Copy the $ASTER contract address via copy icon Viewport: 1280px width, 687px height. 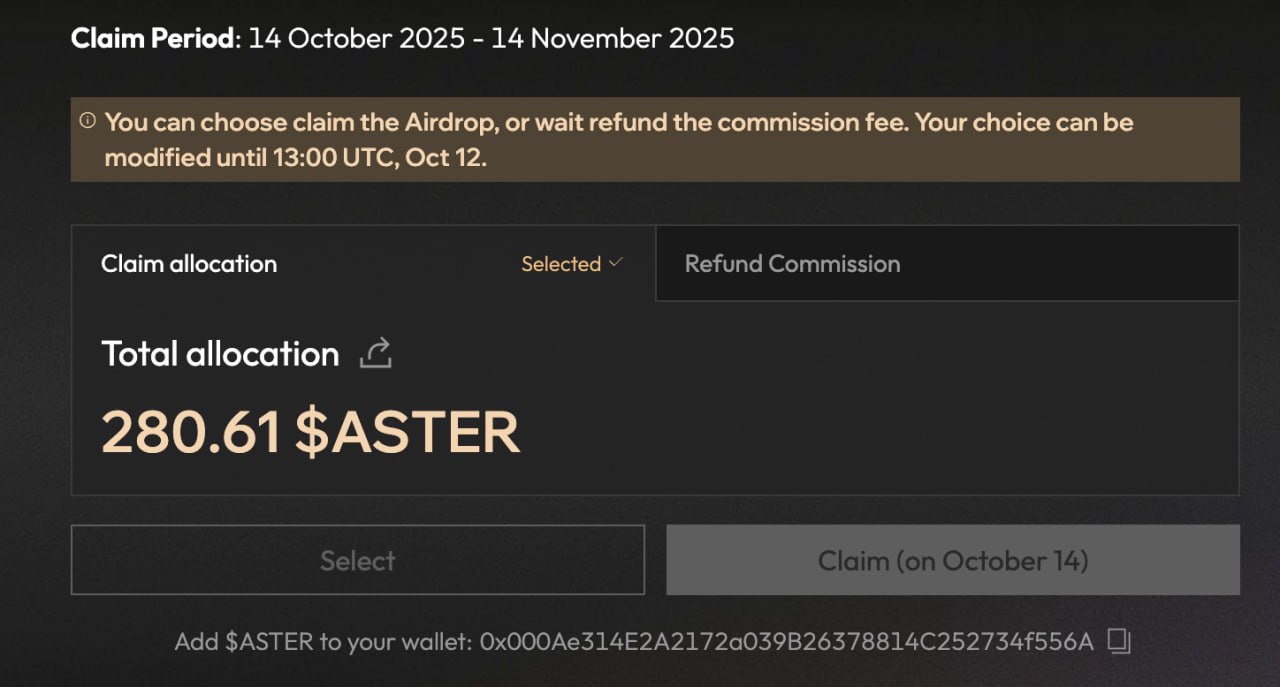coord(1120,641)
